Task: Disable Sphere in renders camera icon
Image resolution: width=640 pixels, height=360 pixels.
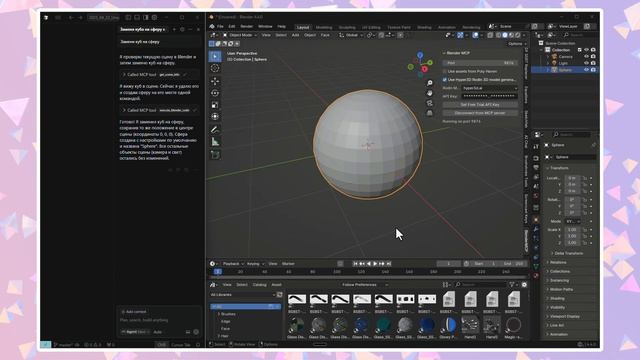Action: 593,70
